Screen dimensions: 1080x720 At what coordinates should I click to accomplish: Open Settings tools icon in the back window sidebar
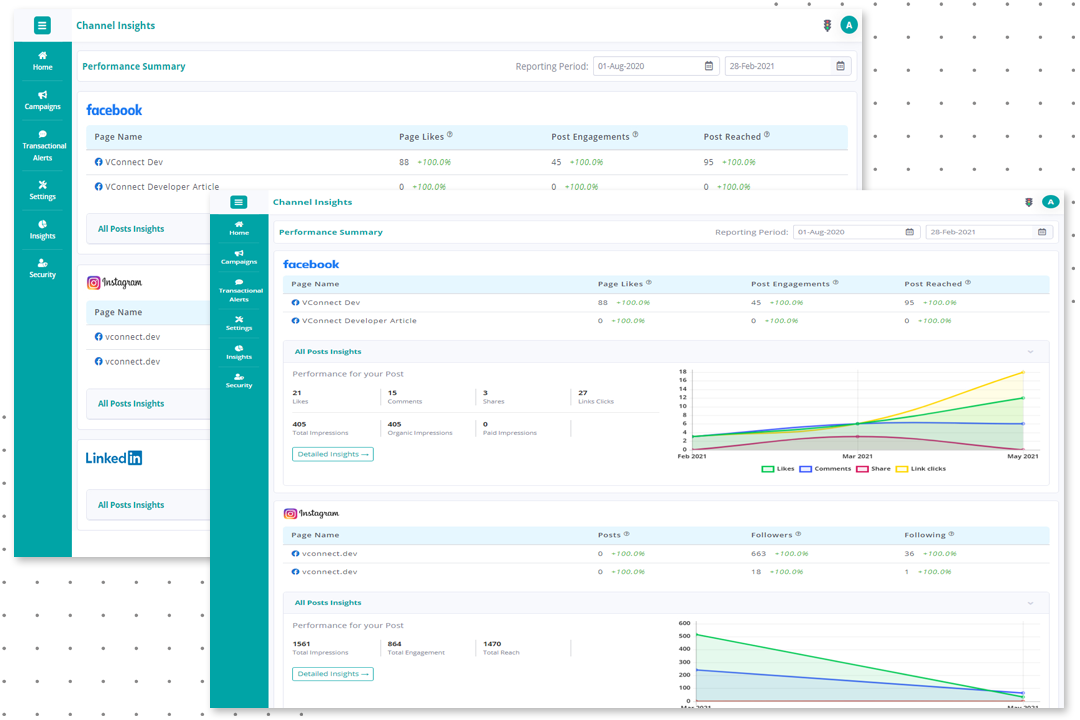point(42,185)
